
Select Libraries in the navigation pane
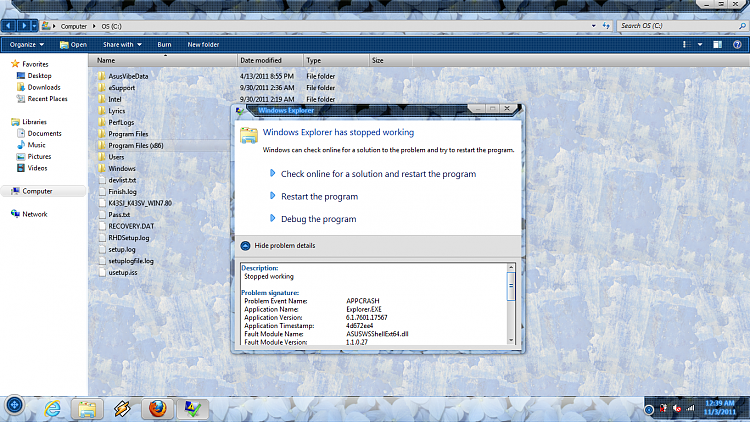click(29, 122)
